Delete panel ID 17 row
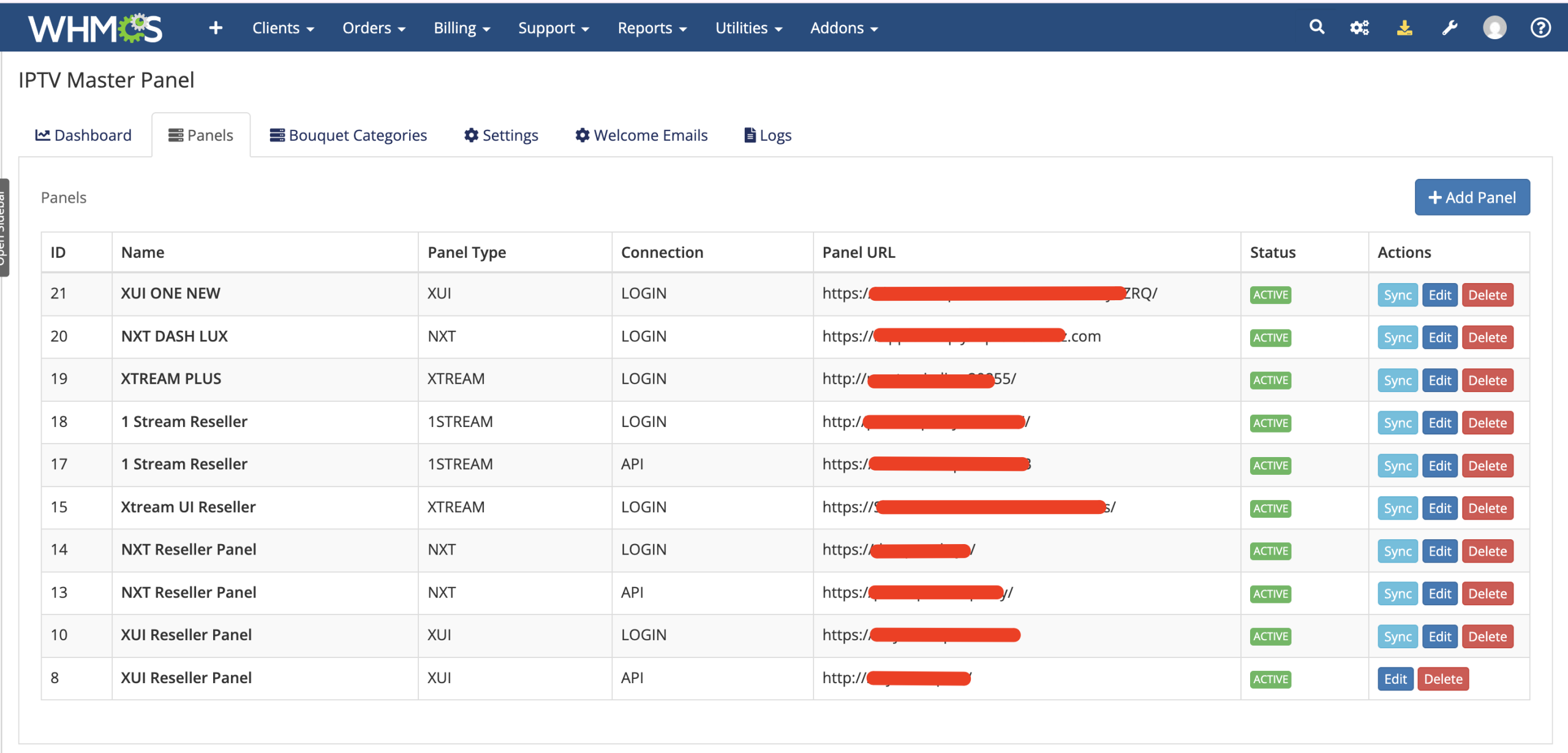This screenshot has height=753, width=1568. [1487, 466]
